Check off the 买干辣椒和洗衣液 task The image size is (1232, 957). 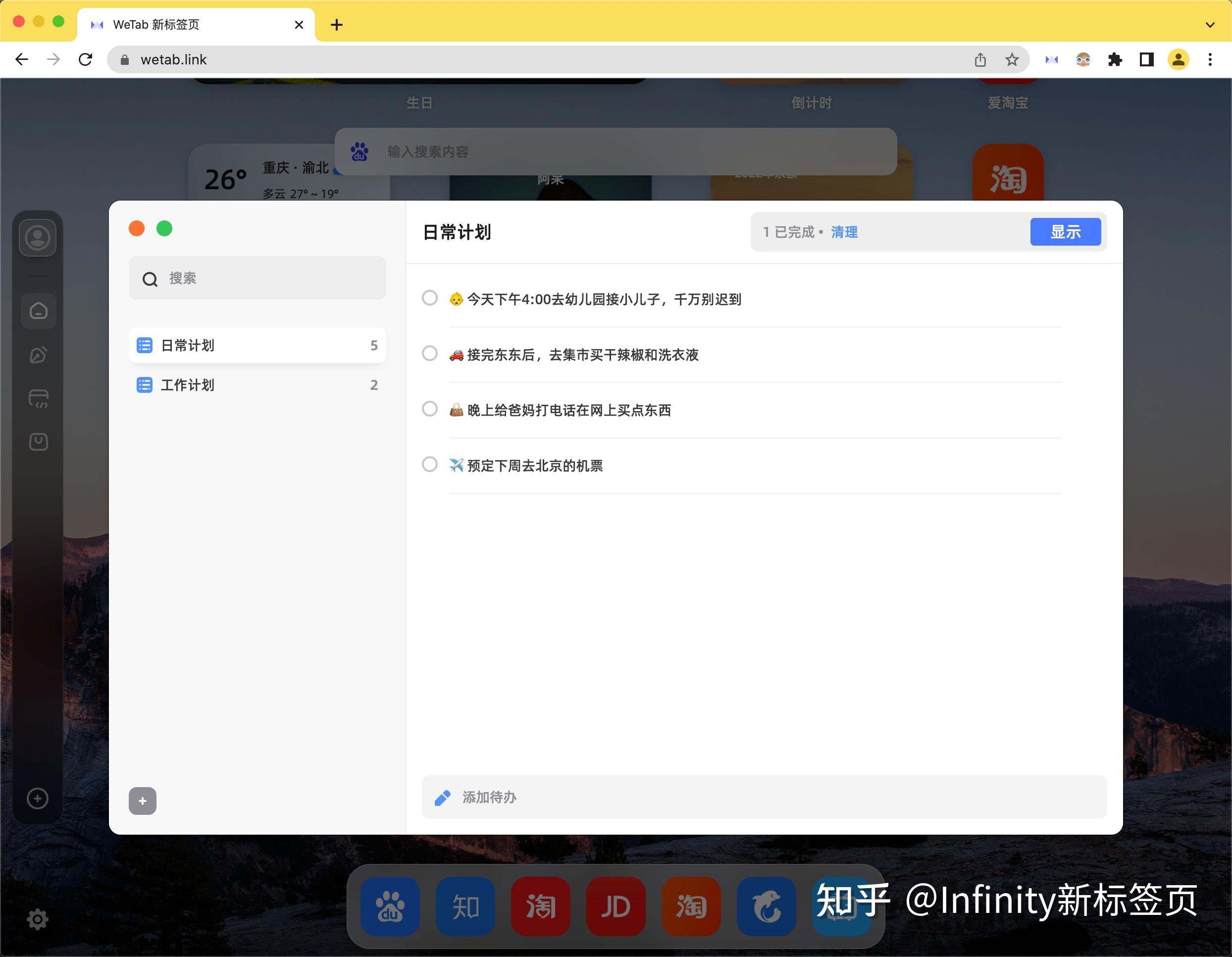coord(430,354)
